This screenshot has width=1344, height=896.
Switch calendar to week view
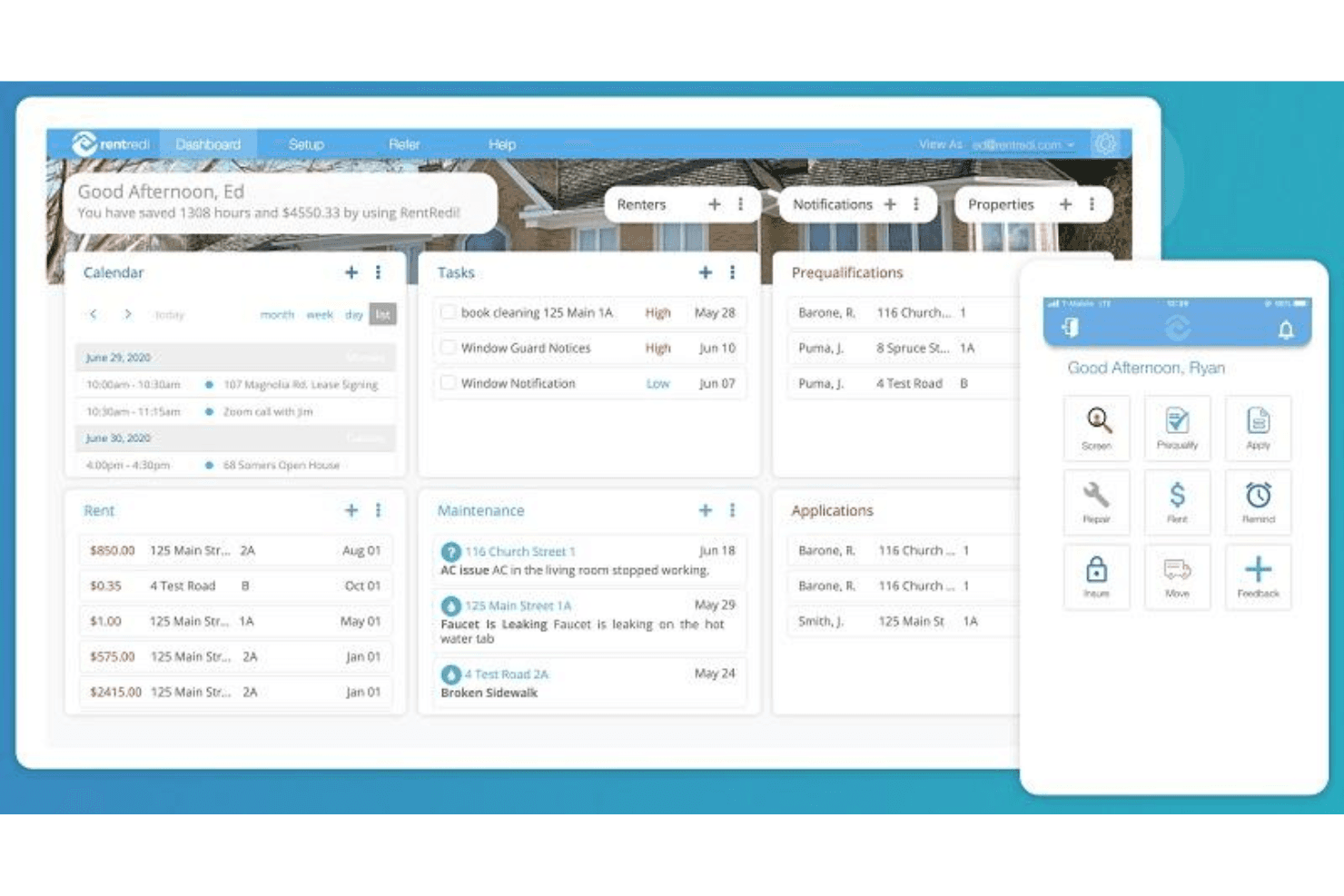(x=320, y=315)
